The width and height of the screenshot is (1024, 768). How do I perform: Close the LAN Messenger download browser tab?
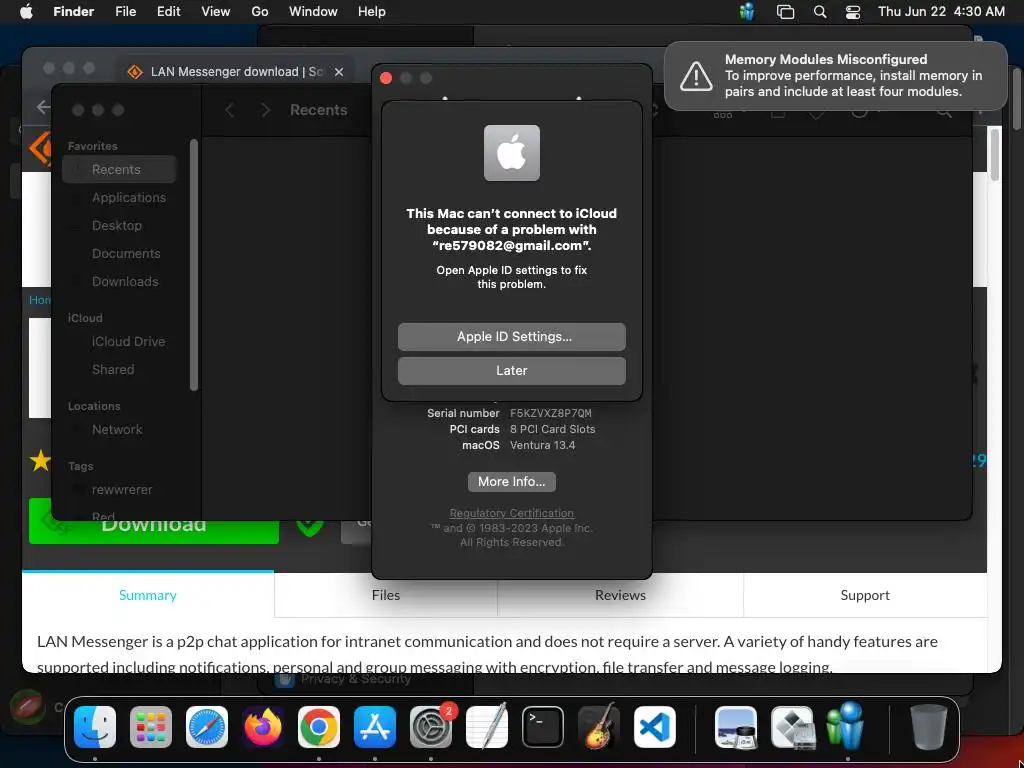[338, 72]
